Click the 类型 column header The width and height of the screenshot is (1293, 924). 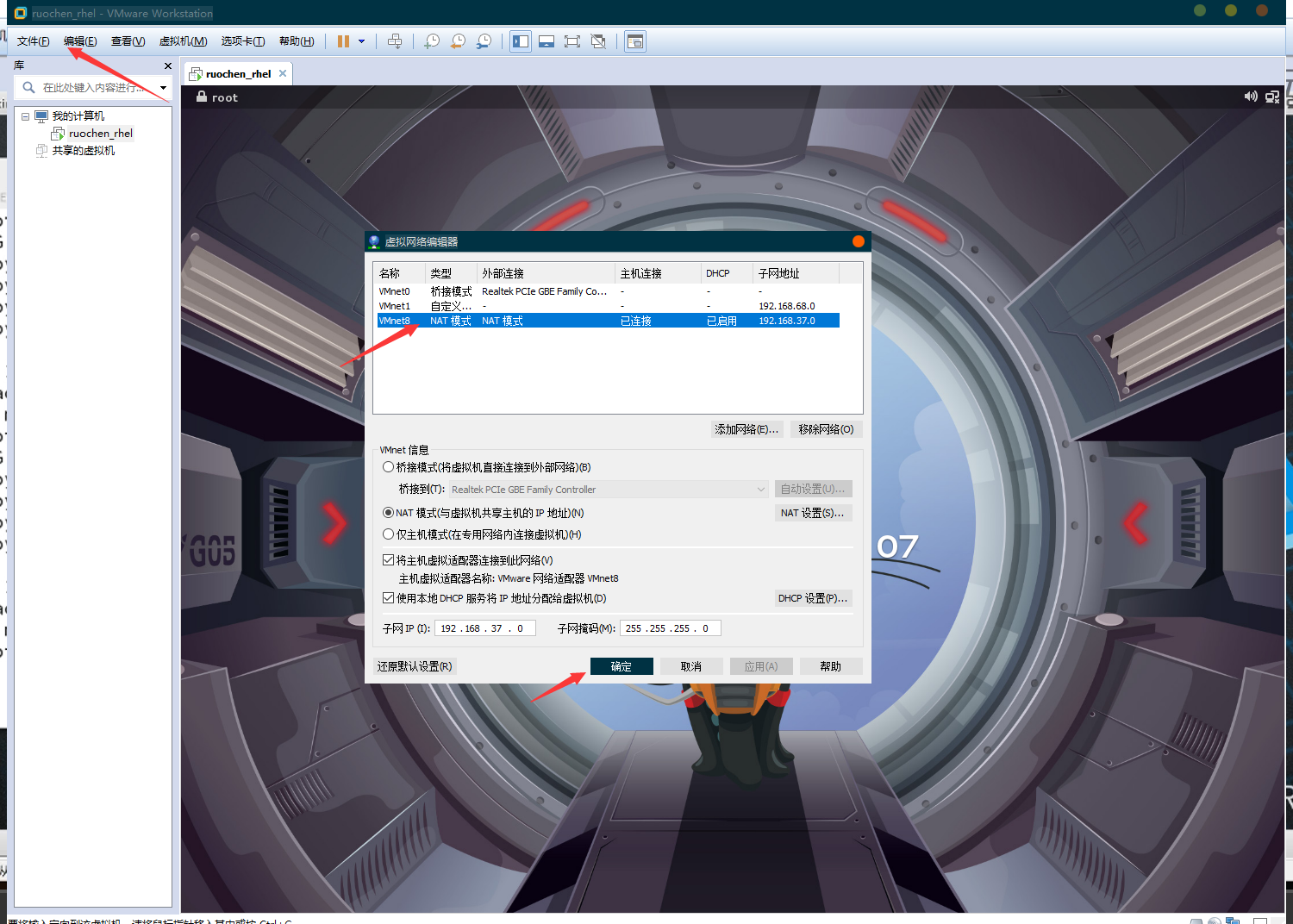451,273
